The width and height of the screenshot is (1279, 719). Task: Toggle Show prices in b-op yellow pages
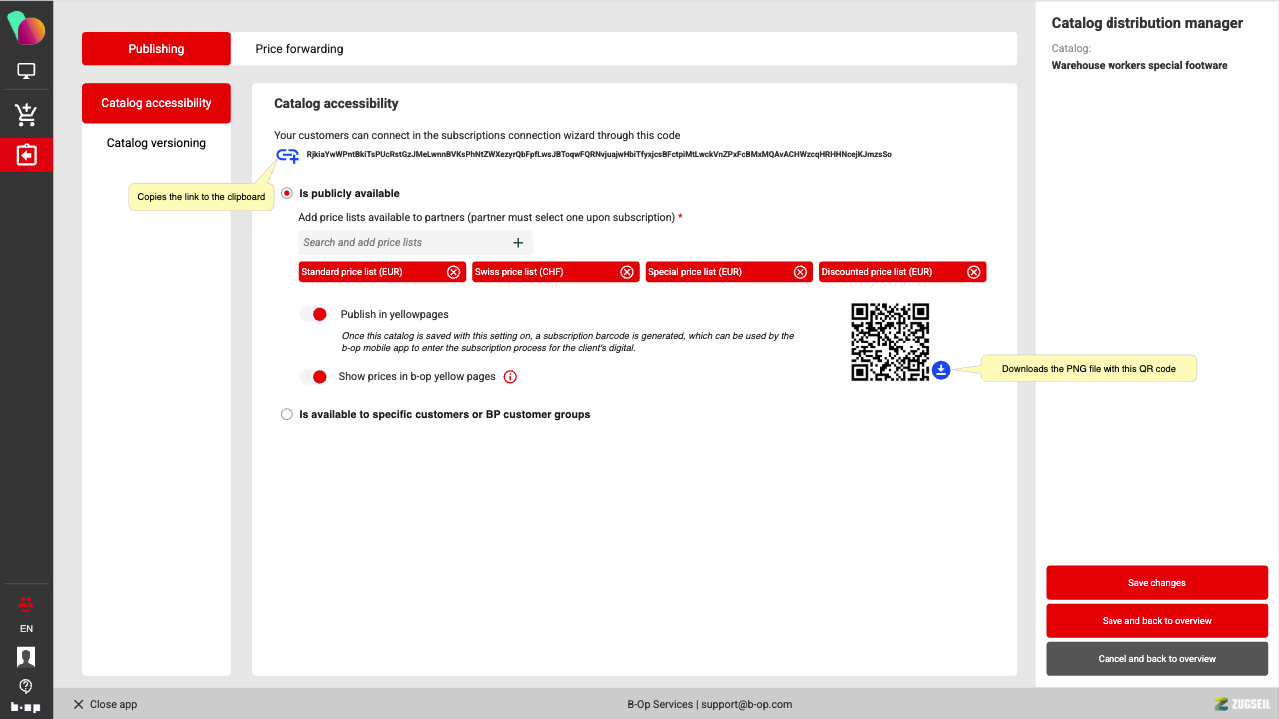314,377
